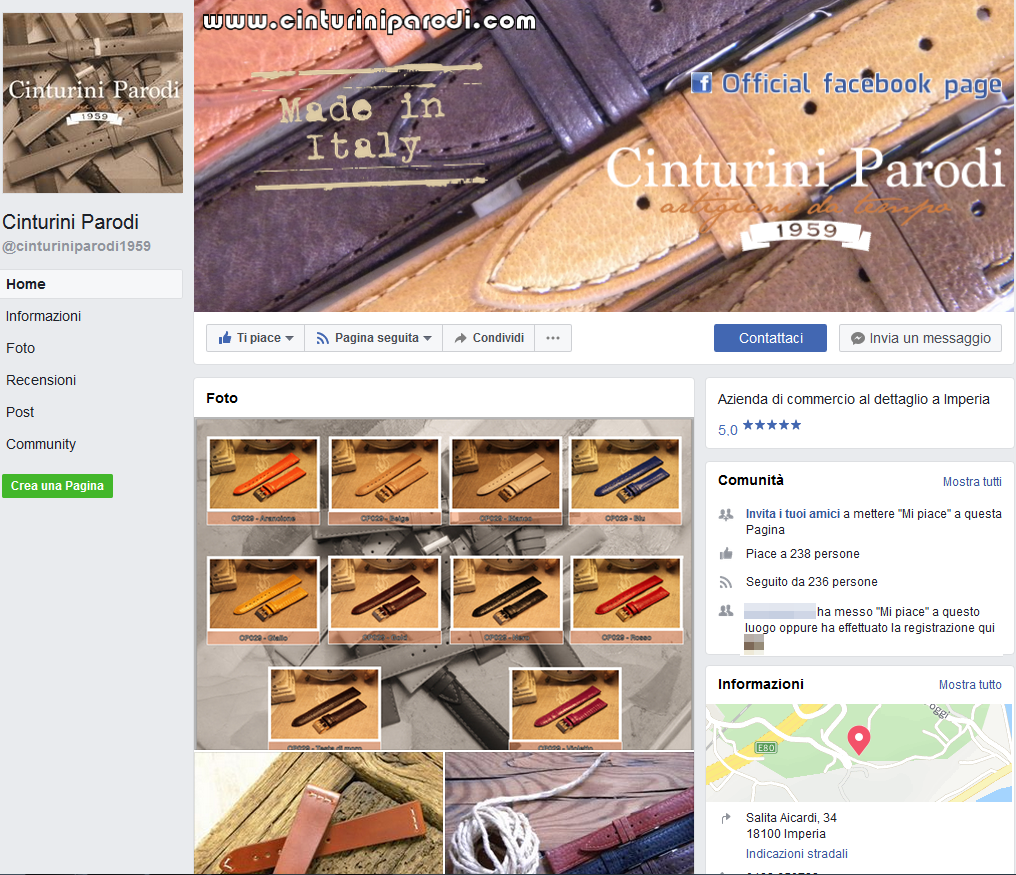Screen dimensions: 1016x875
Task: Open the orange Arancione strap photo
Action: pyautogui.click(x=263, y=480)
